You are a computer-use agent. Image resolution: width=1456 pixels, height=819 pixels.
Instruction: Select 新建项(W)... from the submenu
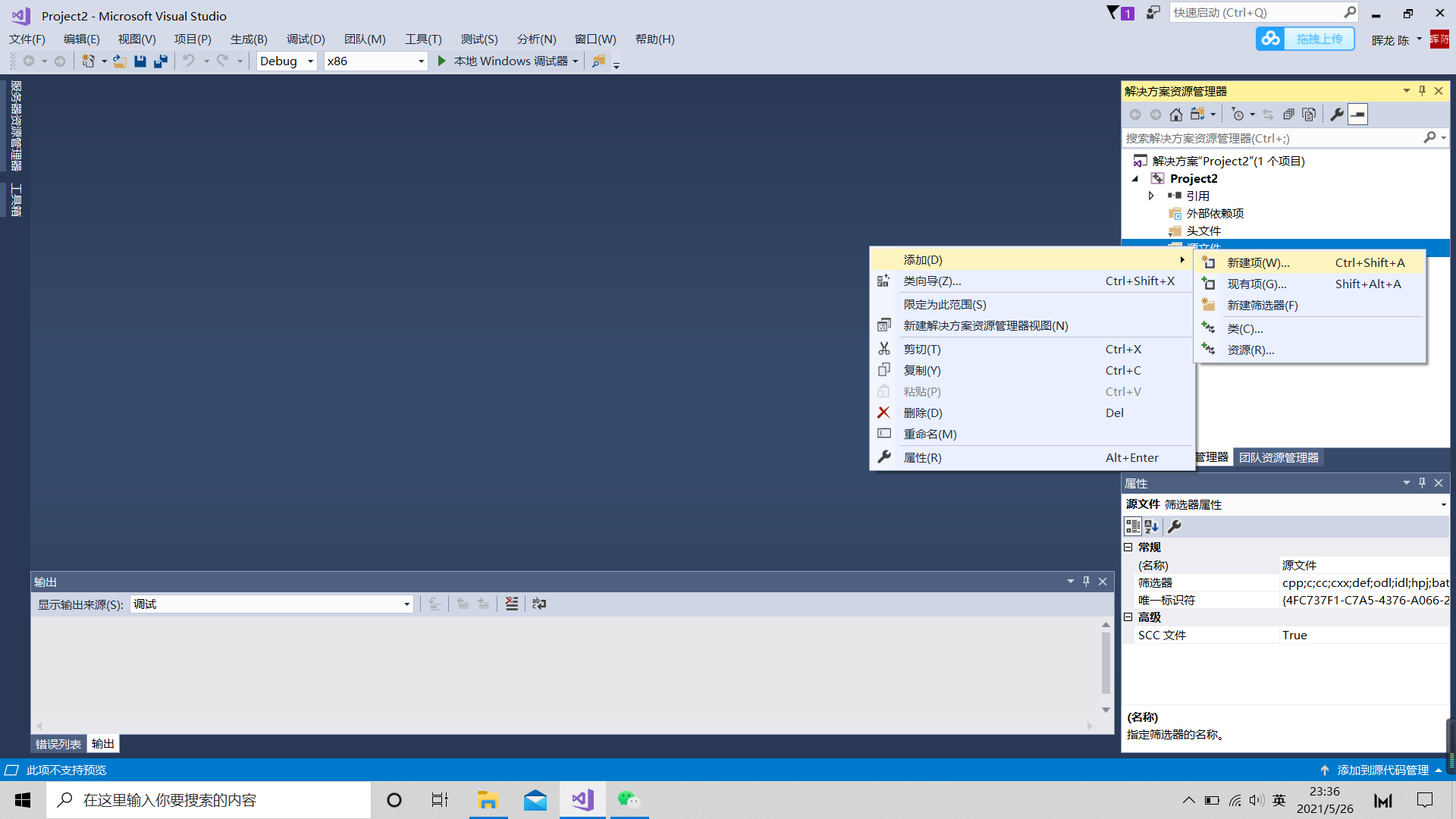[1258, 262]
